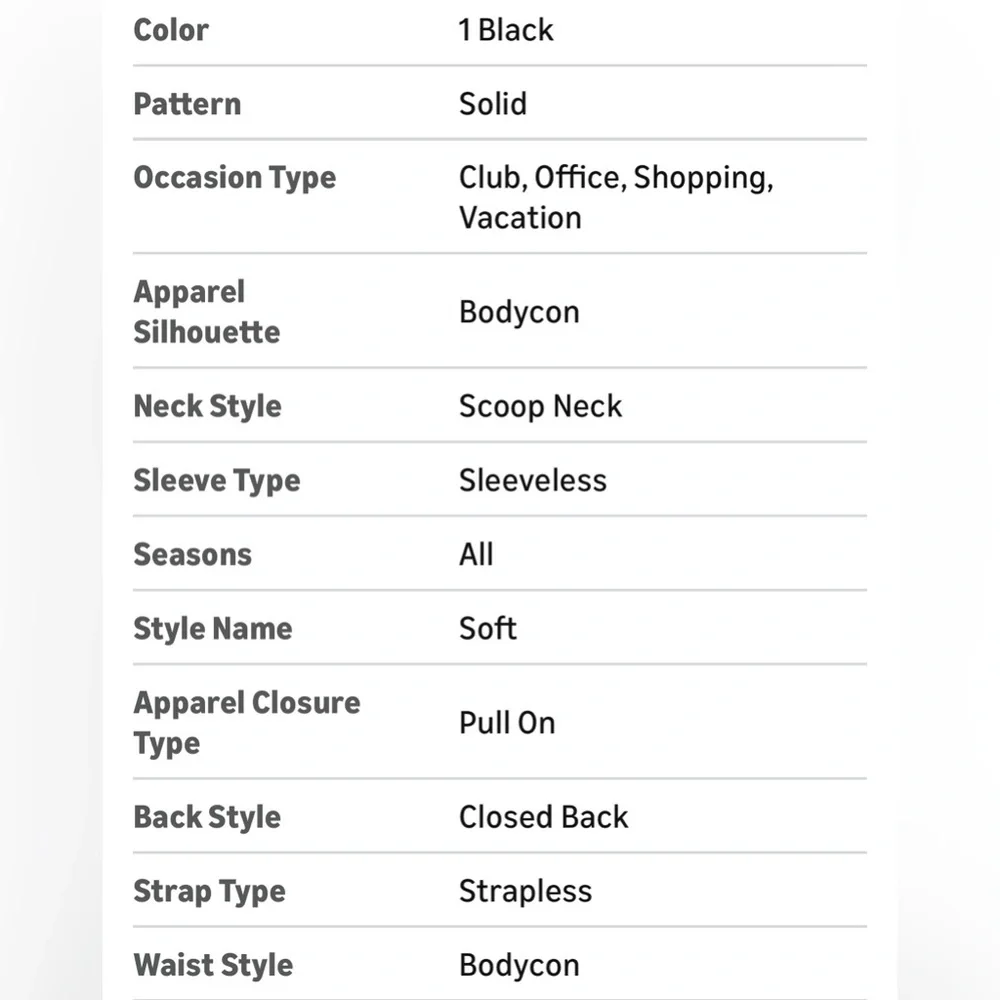Viewport: 1000px width, 1000px height.
Task: Click the 'Closed Back' value
Action: pyautogui.click(x=543, y=817)
